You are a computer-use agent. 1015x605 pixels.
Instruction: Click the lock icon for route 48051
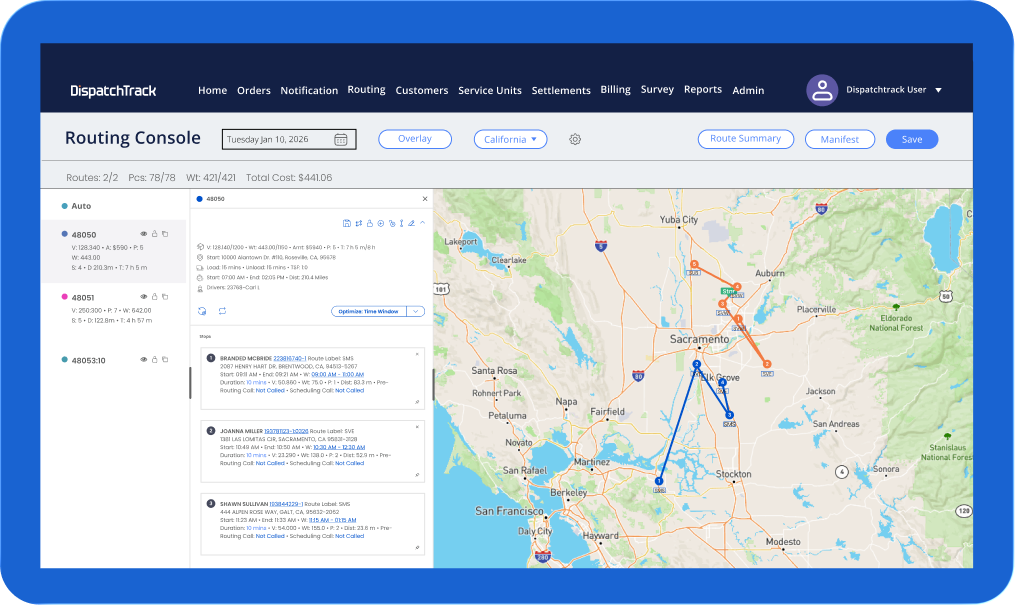pyautogui.click(x=154, y=297)
